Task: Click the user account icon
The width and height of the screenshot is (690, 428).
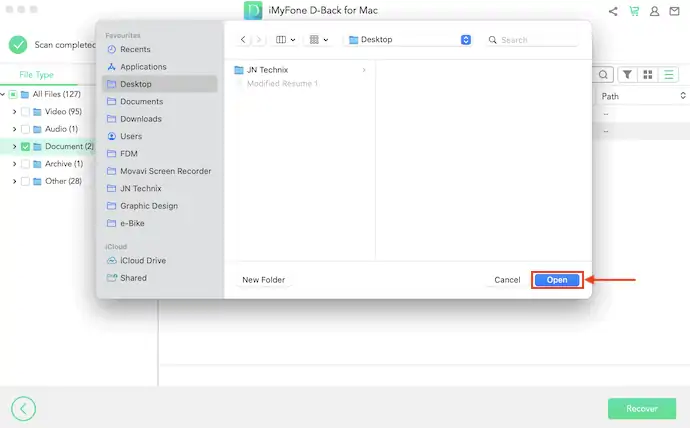Action: click(655, 11)
